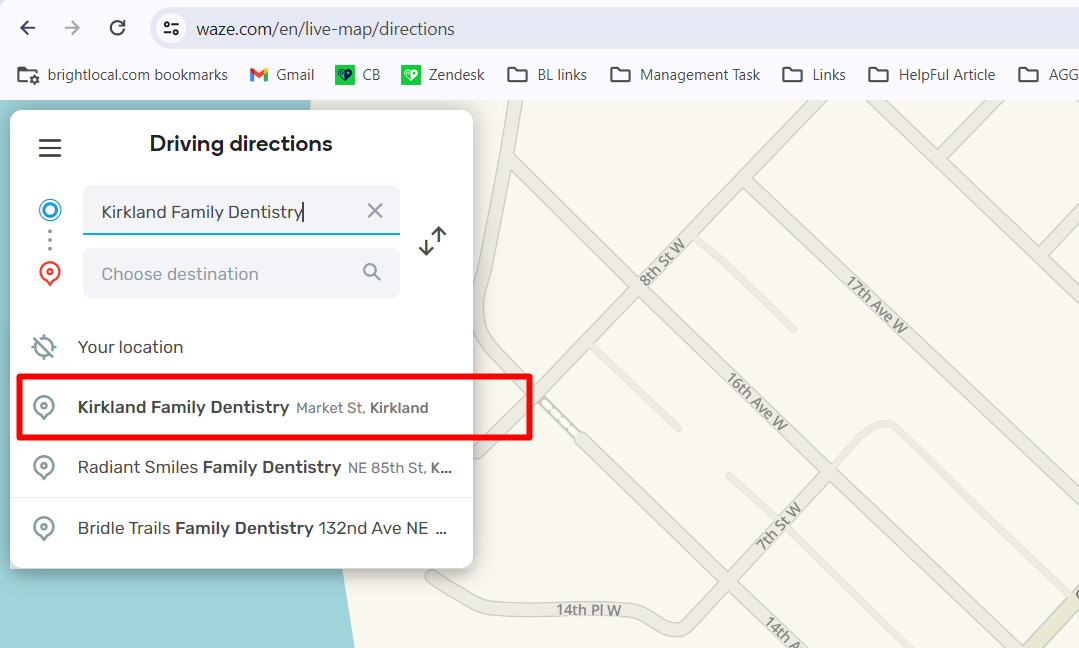Open the Links bookmark folder
Screen dimensions: 1079x648
click(x=814, y=74)
